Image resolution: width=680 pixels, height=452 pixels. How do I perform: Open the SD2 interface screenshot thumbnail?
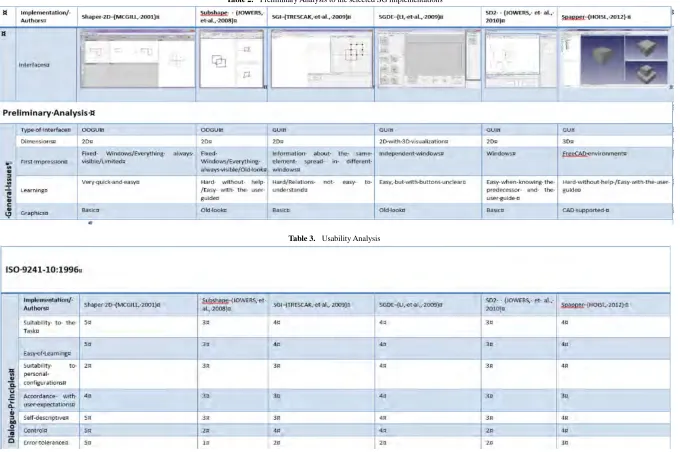pos(520,59)
